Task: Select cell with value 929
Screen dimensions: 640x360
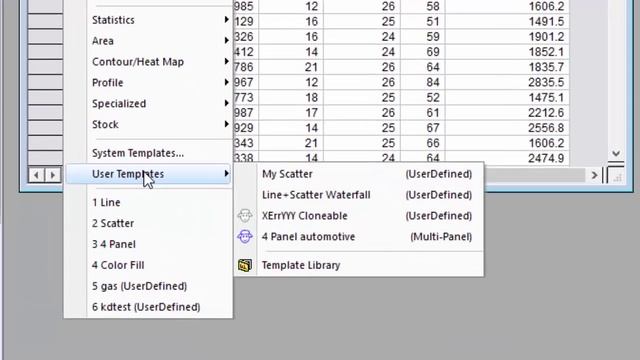Action: 246,128
